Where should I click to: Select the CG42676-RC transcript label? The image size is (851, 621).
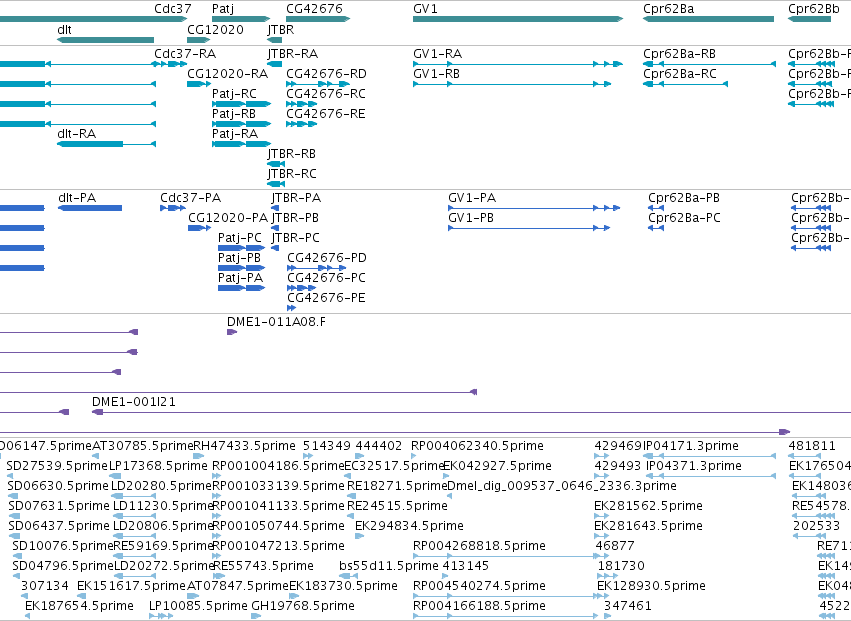326,93
